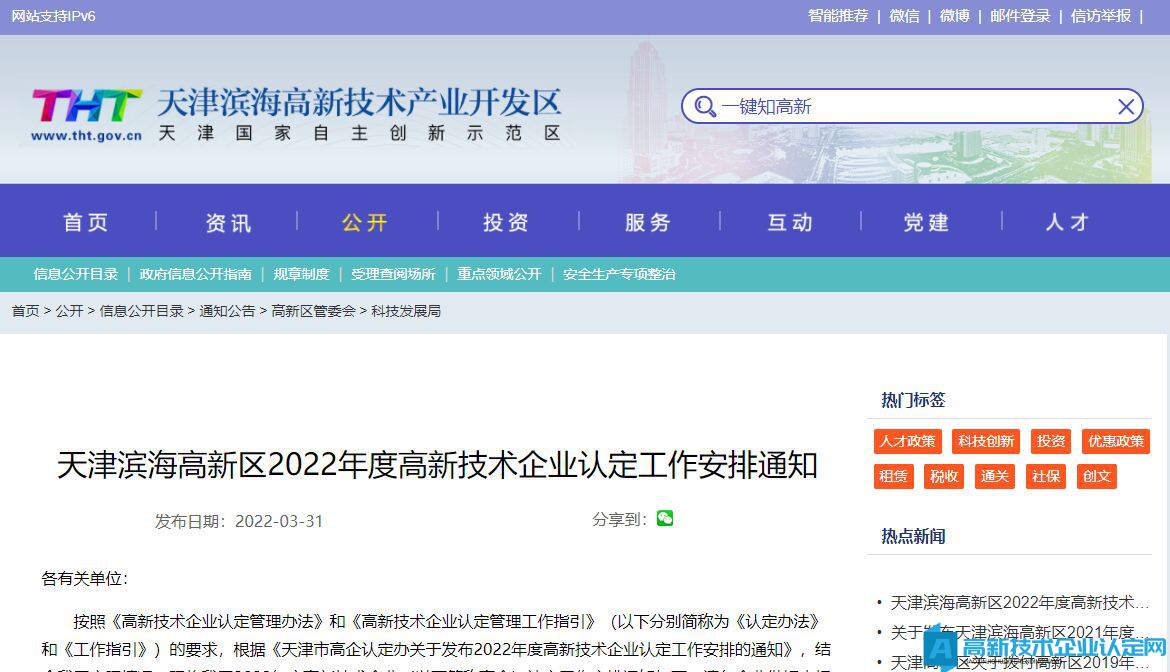Choose the 税收 hot tag
This screenshot has height=672, width=1170.
pyautogui.click(x=943, y=476)
